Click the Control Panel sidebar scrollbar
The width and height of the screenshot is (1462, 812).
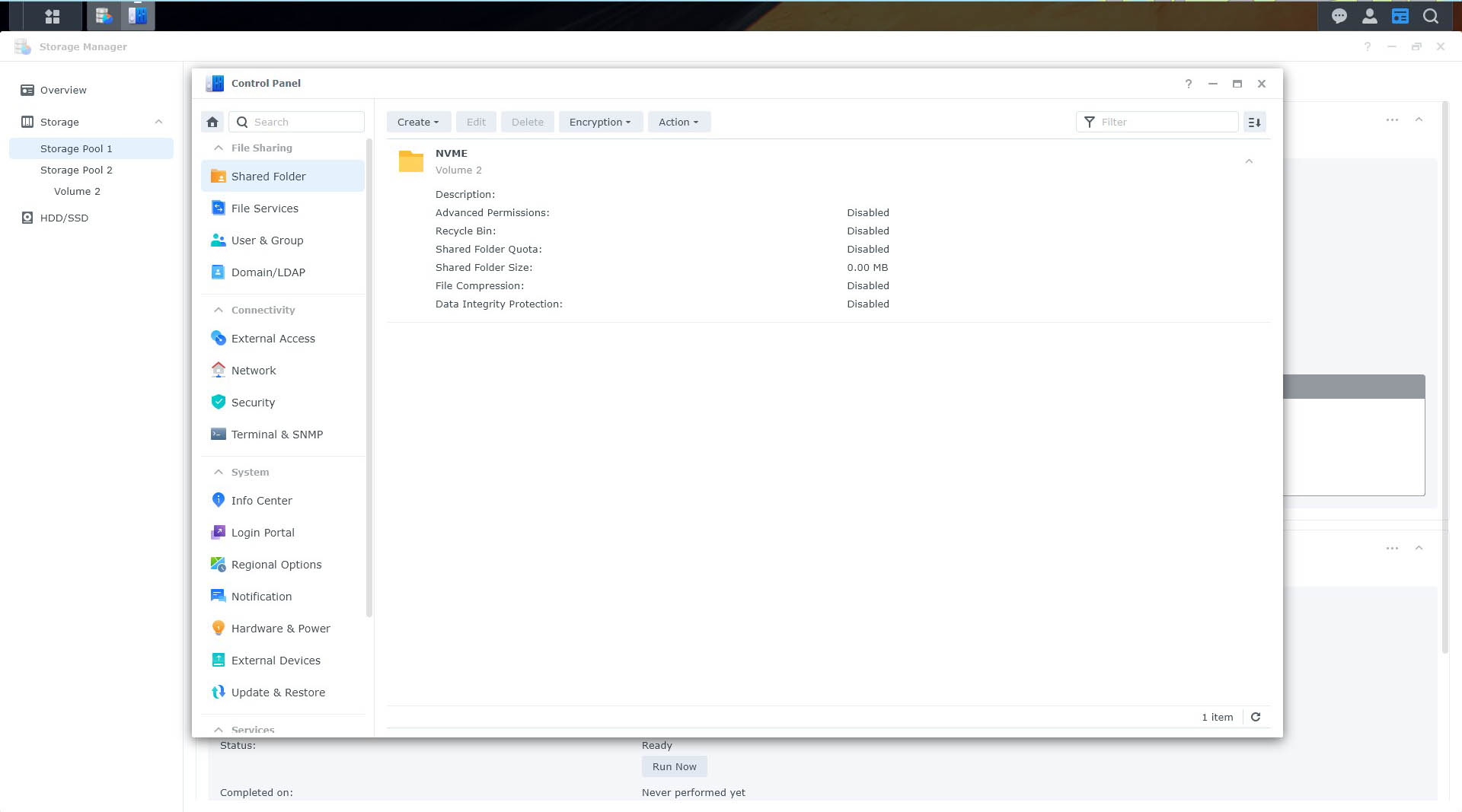pyautogui.click(x=369, y=377)
